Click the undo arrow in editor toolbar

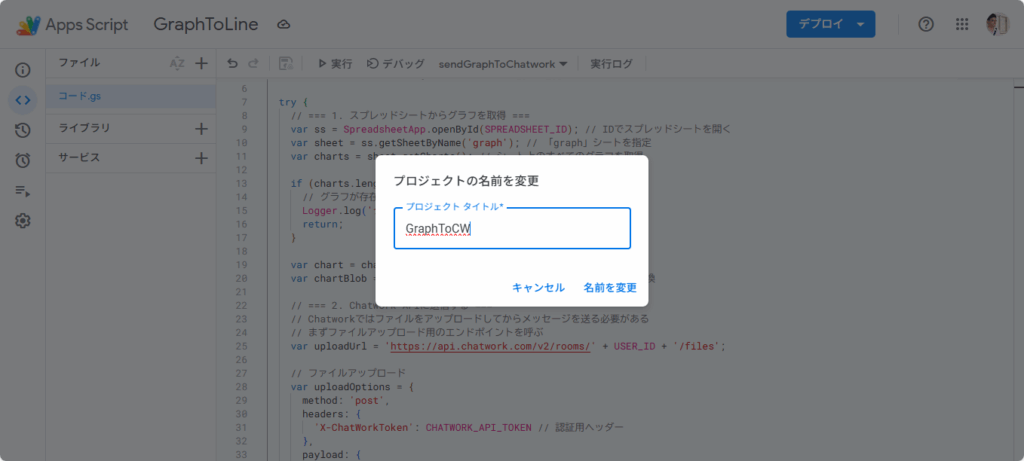coord(232,64)
